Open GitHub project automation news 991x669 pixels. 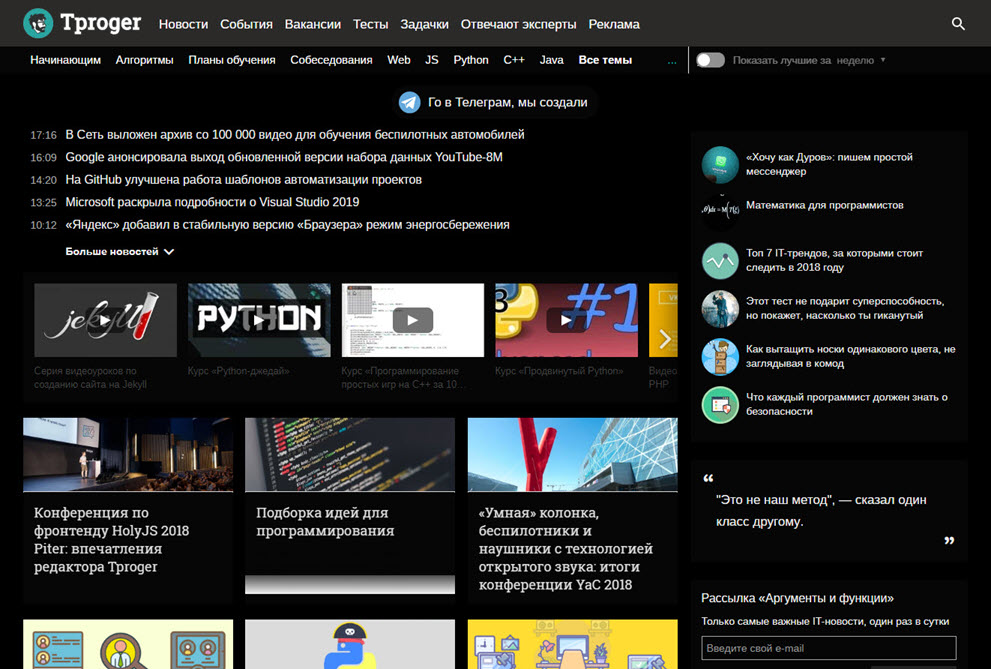pyautogui.click(x=243, y=180)
